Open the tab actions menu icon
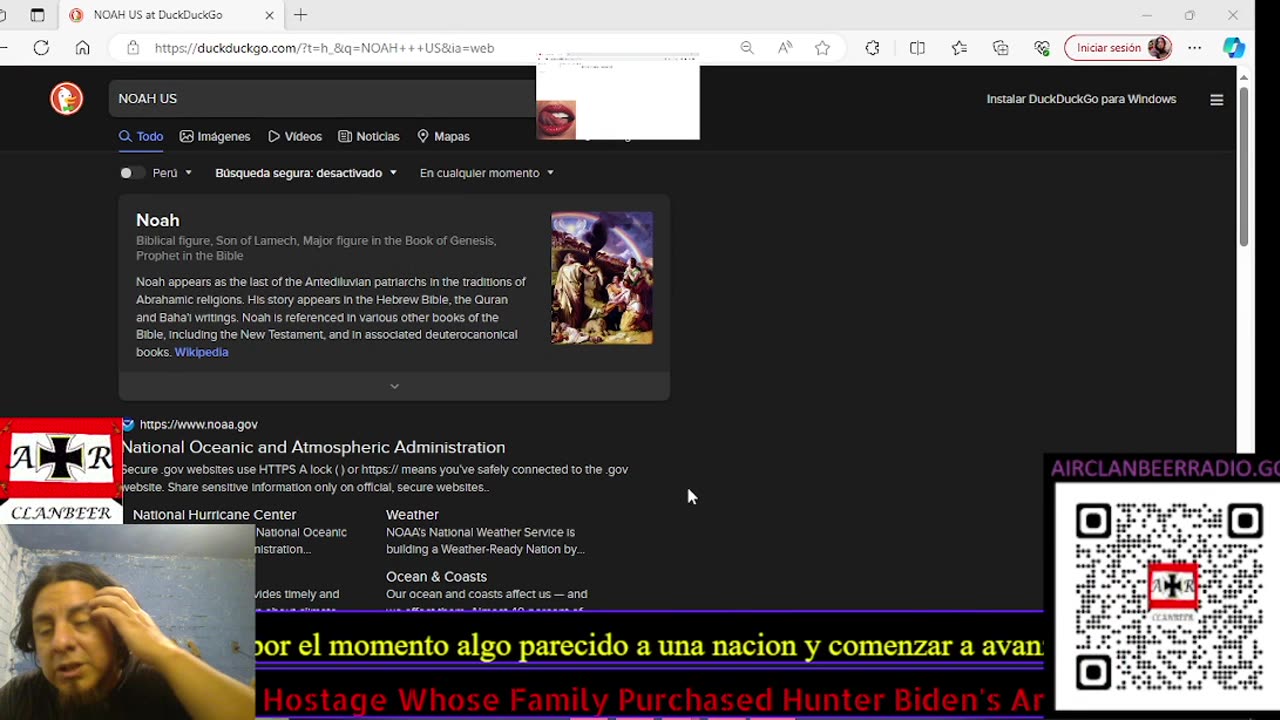 click(37, 15)
